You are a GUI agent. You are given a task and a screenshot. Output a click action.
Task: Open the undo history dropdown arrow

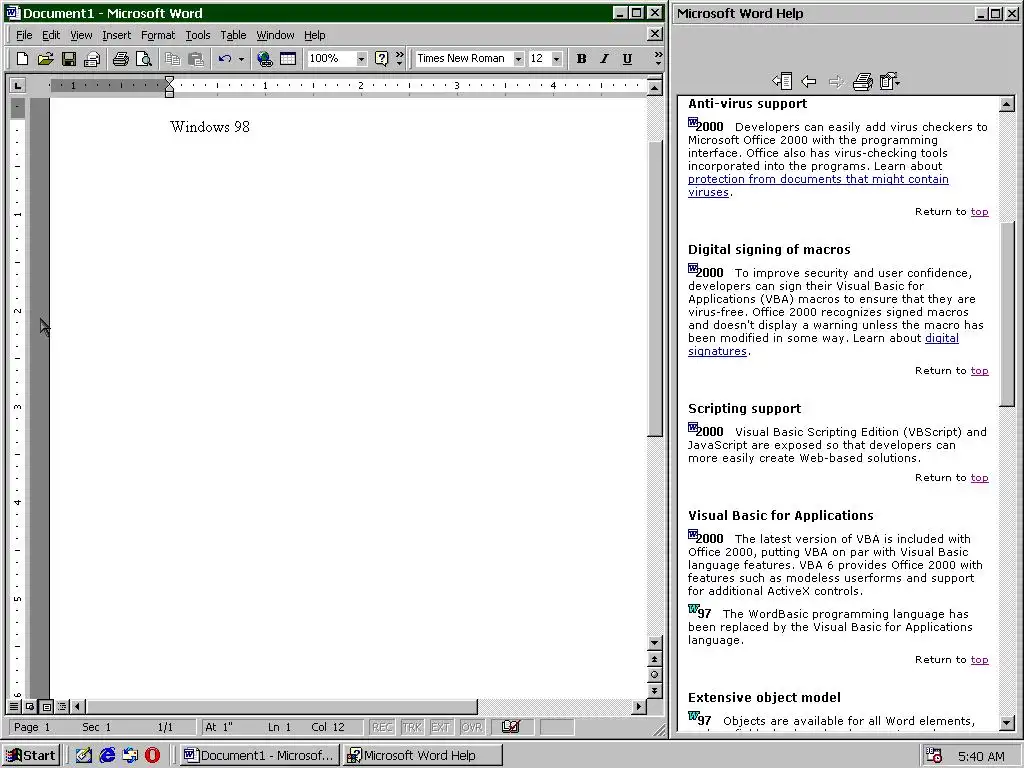coord(241,59)
